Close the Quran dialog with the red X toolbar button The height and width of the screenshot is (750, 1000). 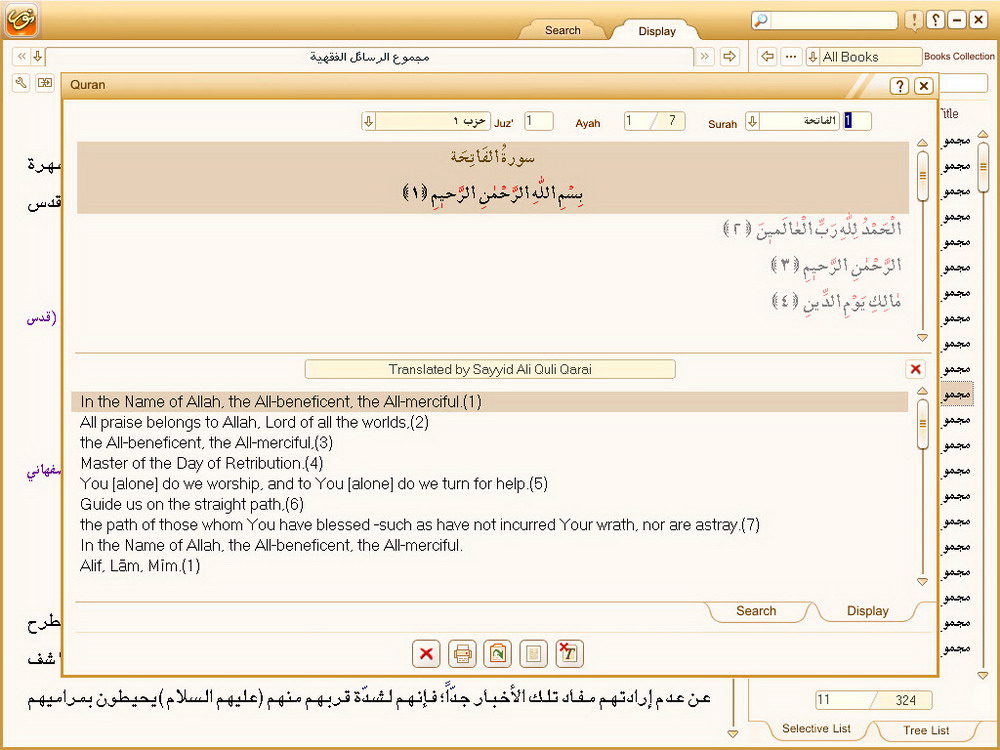click(x=426, y=654)
